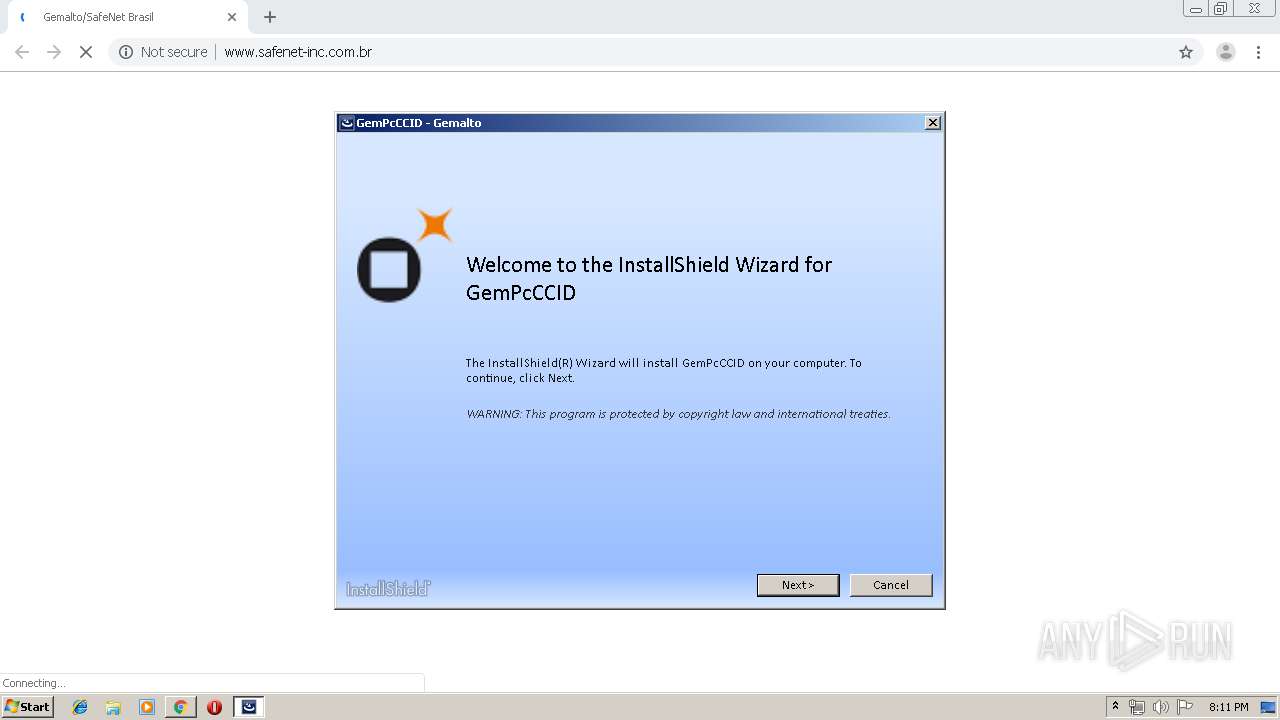Open Windows Explorer folder in taskbar
The width and height of the screenshot is (1280, 720).
113,707
